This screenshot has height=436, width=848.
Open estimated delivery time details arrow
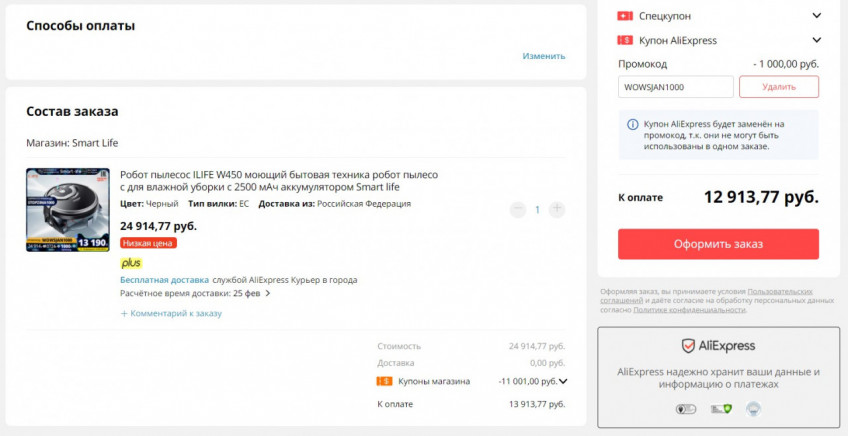click(x=268, y=294)
